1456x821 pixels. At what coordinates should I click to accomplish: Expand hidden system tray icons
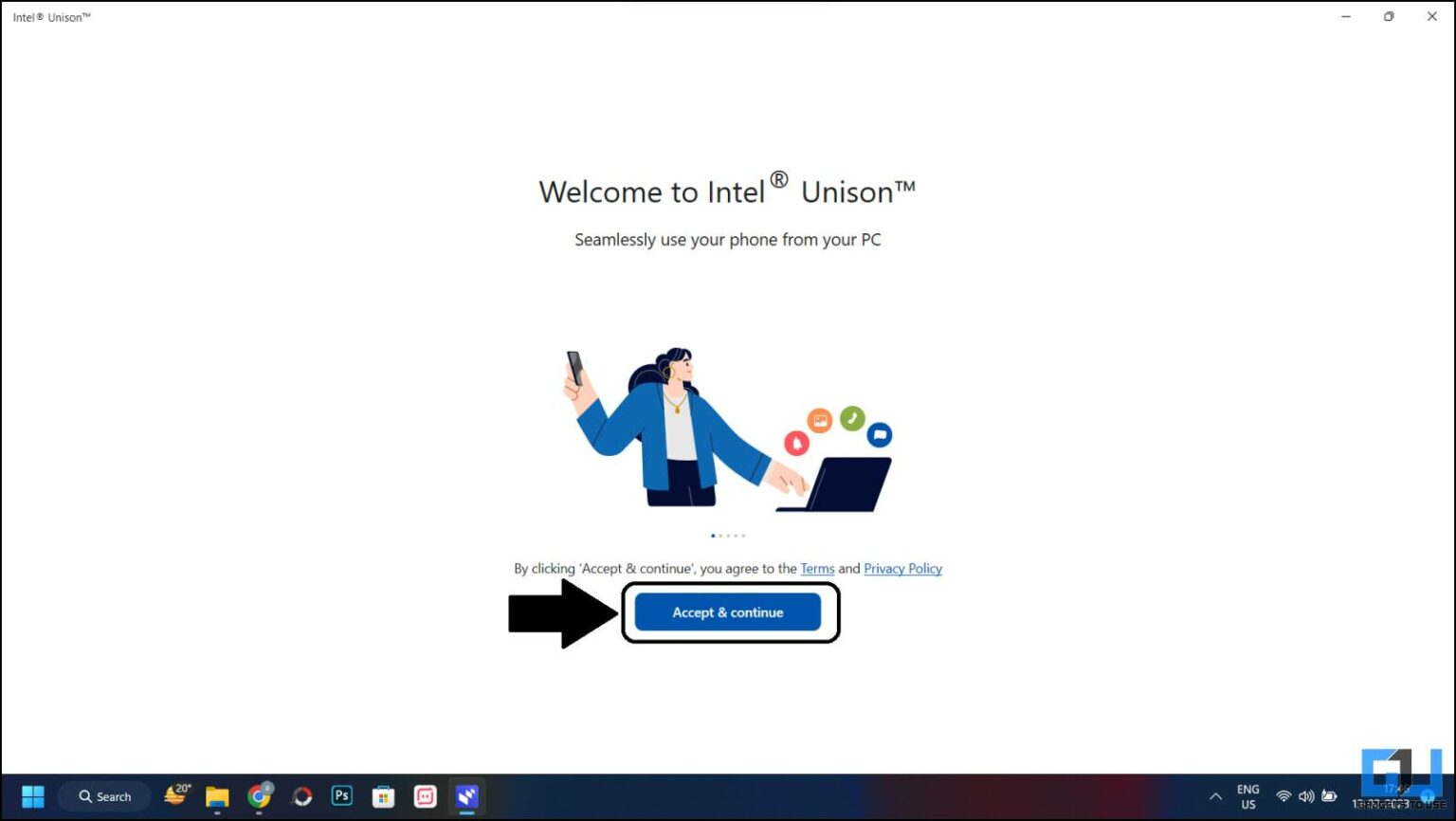click(1214, 796)
